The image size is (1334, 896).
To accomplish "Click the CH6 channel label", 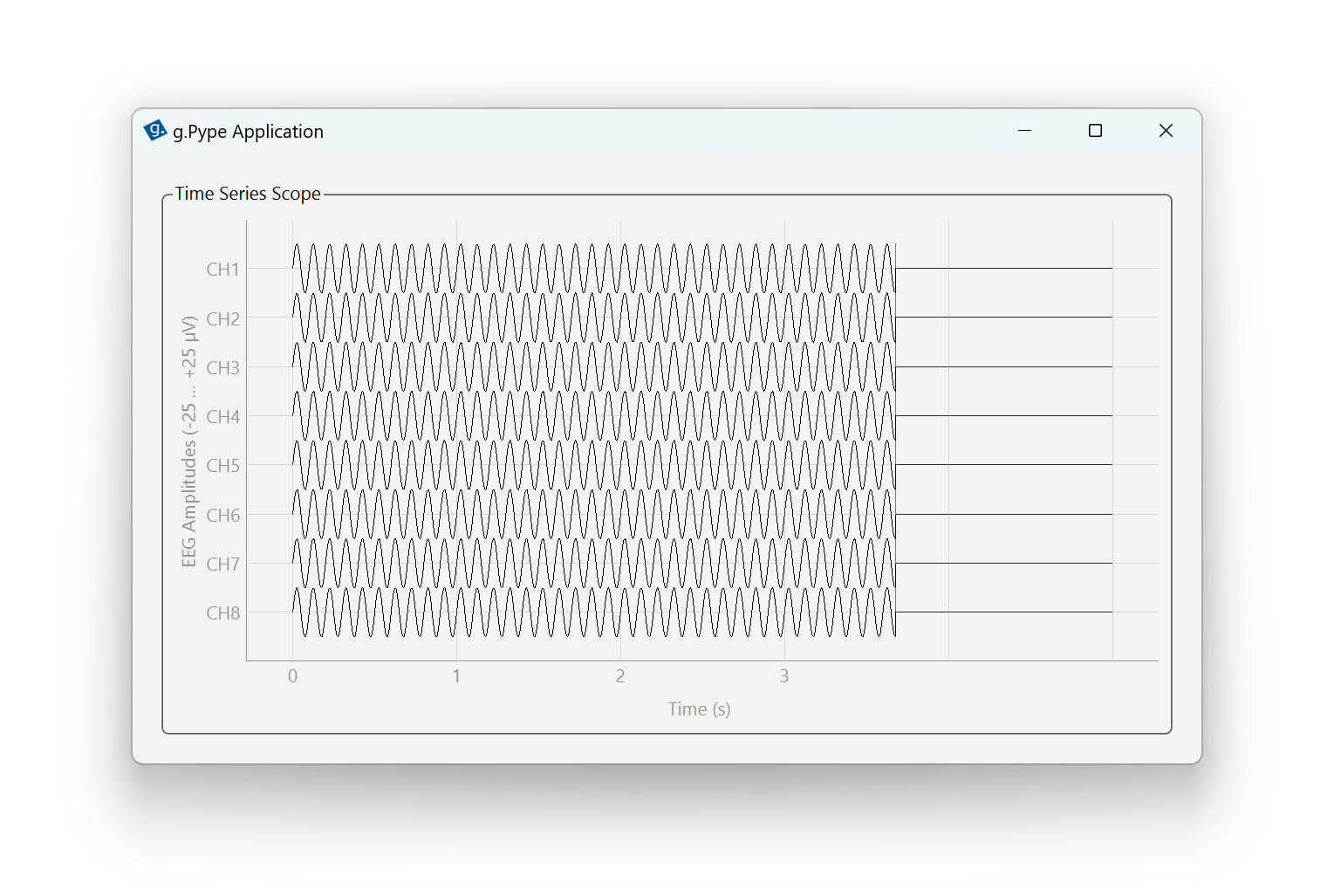I will (222, 516).
